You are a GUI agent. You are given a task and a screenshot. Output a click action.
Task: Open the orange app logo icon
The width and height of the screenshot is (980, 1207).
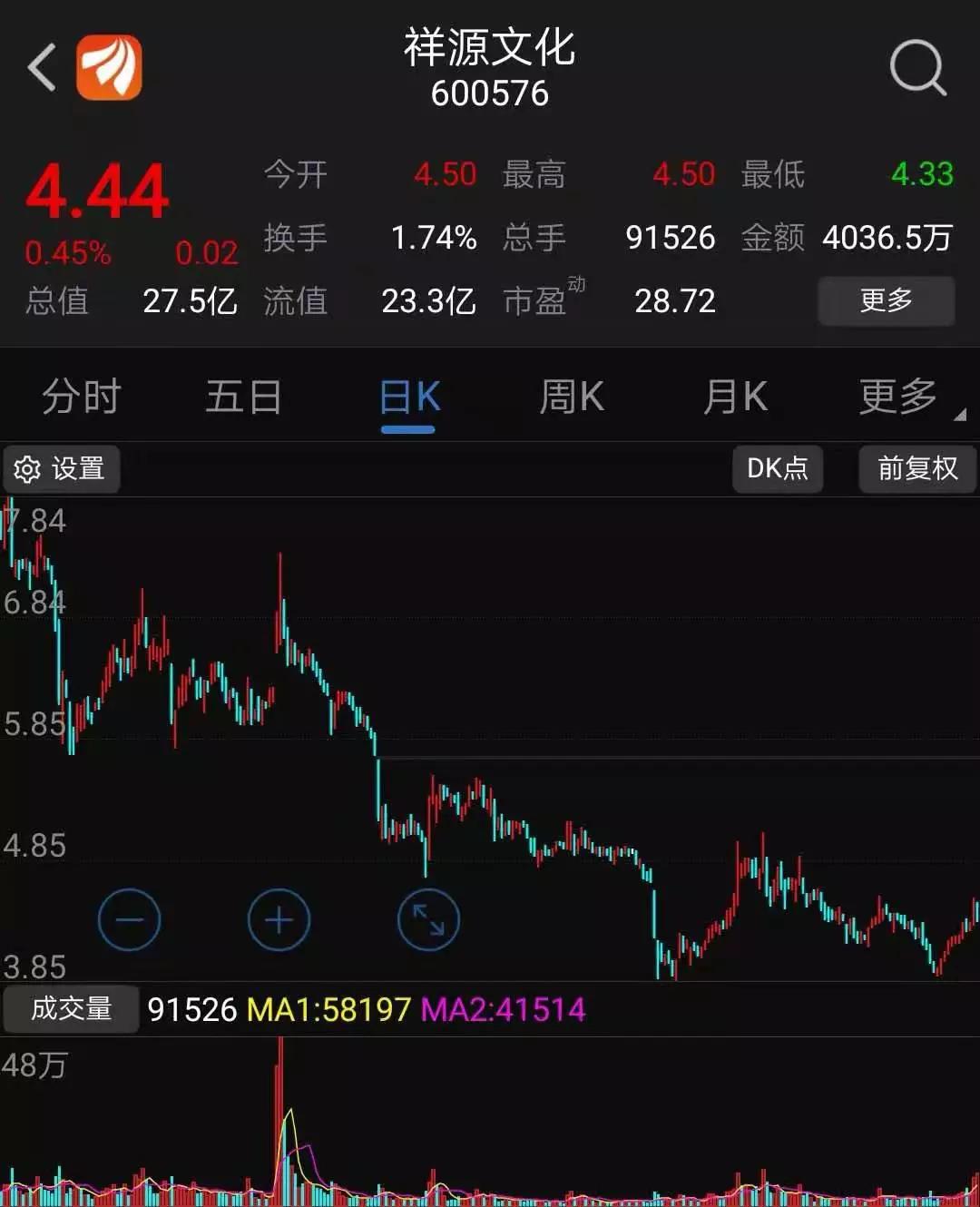[x=109, y=67]
